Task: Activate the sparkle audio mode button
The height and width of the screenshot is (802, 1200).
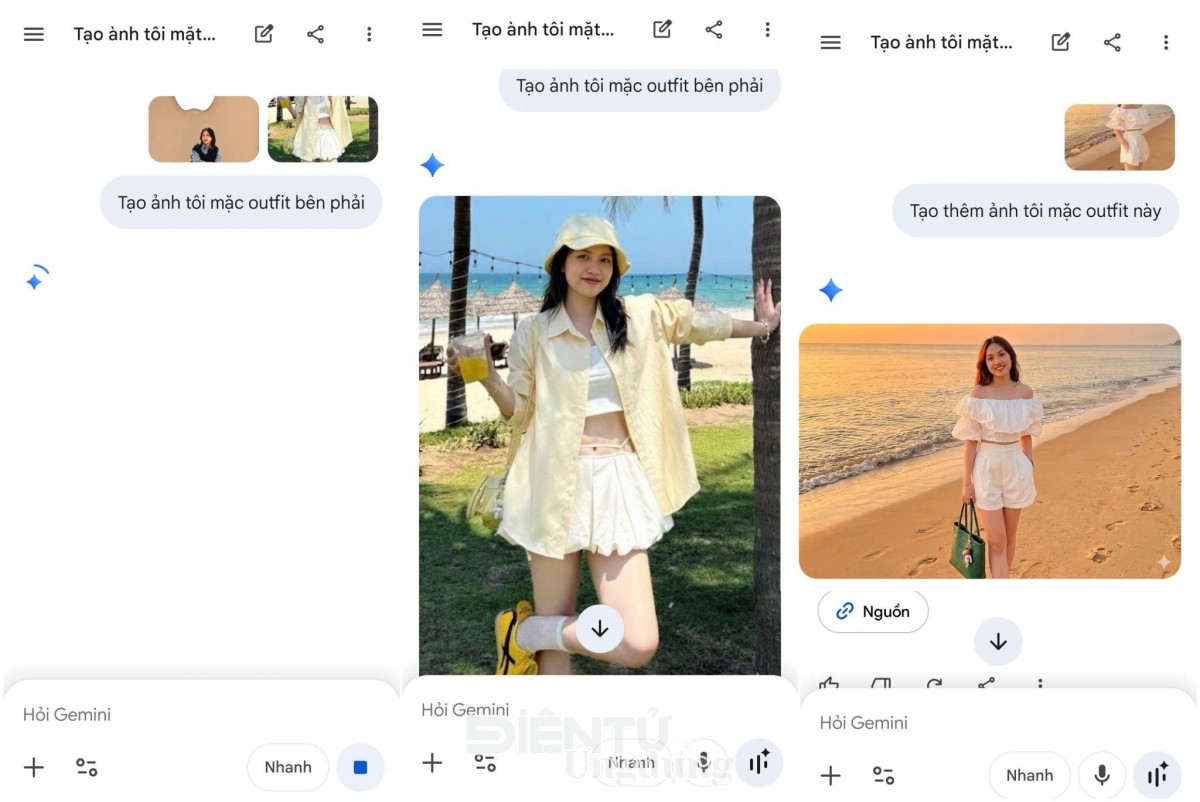Action: tap(758, 762)
